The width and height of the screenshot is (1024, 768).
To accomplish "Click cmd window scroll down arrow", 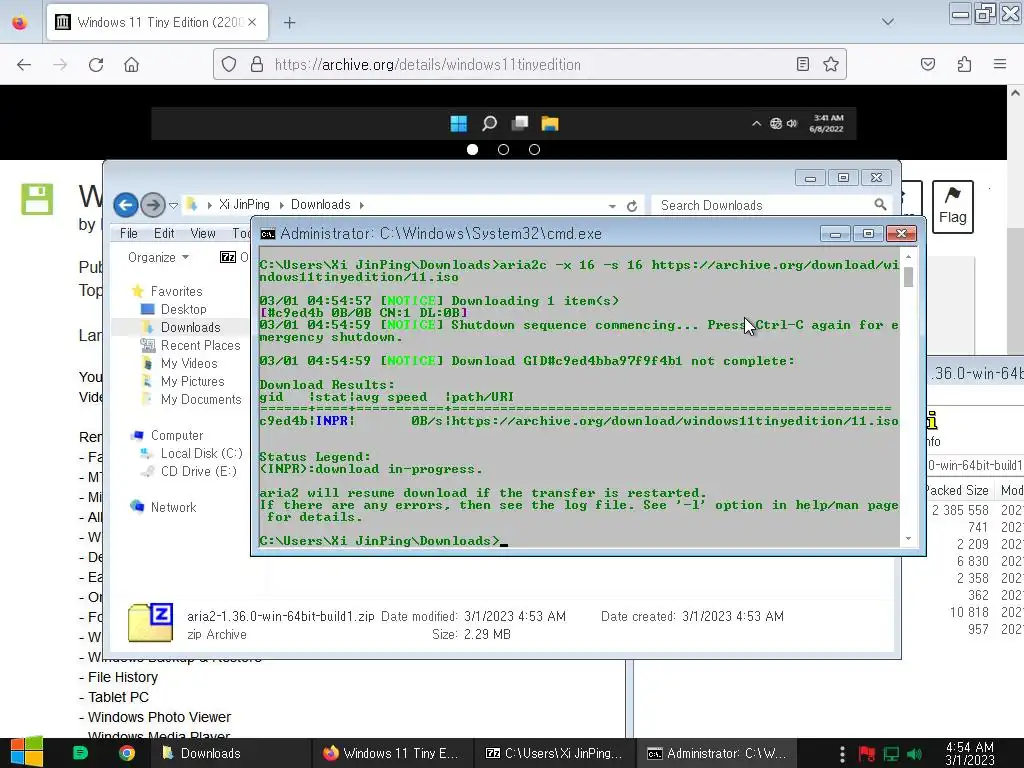I will coord(908,539).
